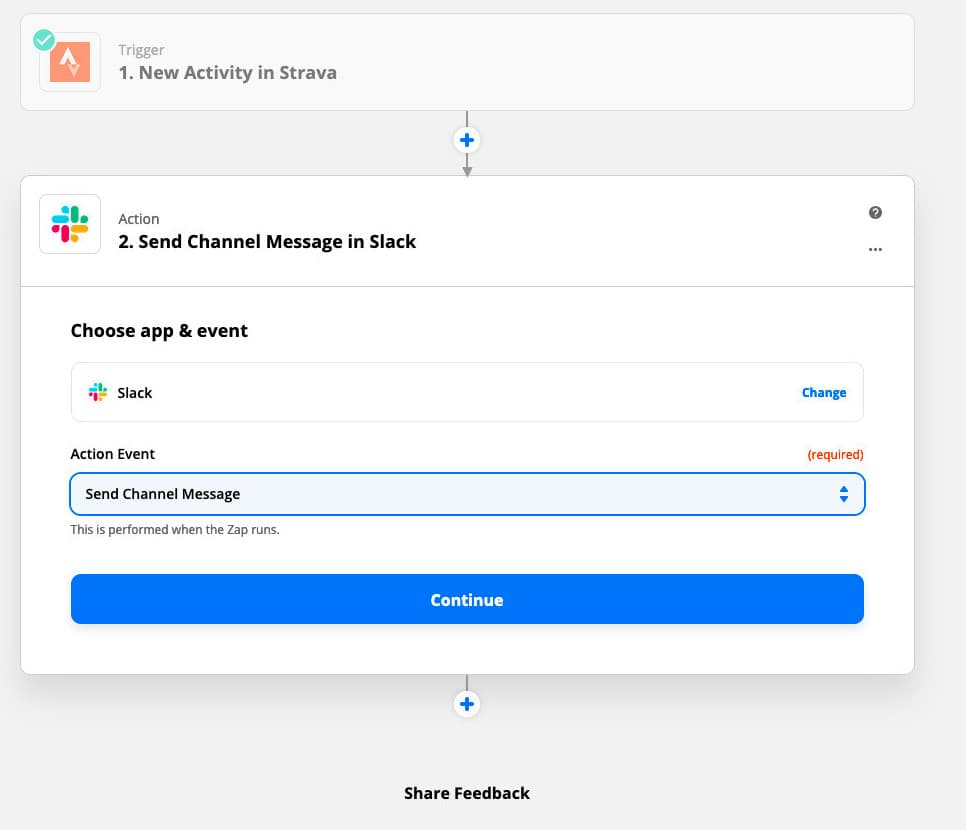Click the Change link for Slack app
Screen dimensions: 966x830
coord(824,393)
